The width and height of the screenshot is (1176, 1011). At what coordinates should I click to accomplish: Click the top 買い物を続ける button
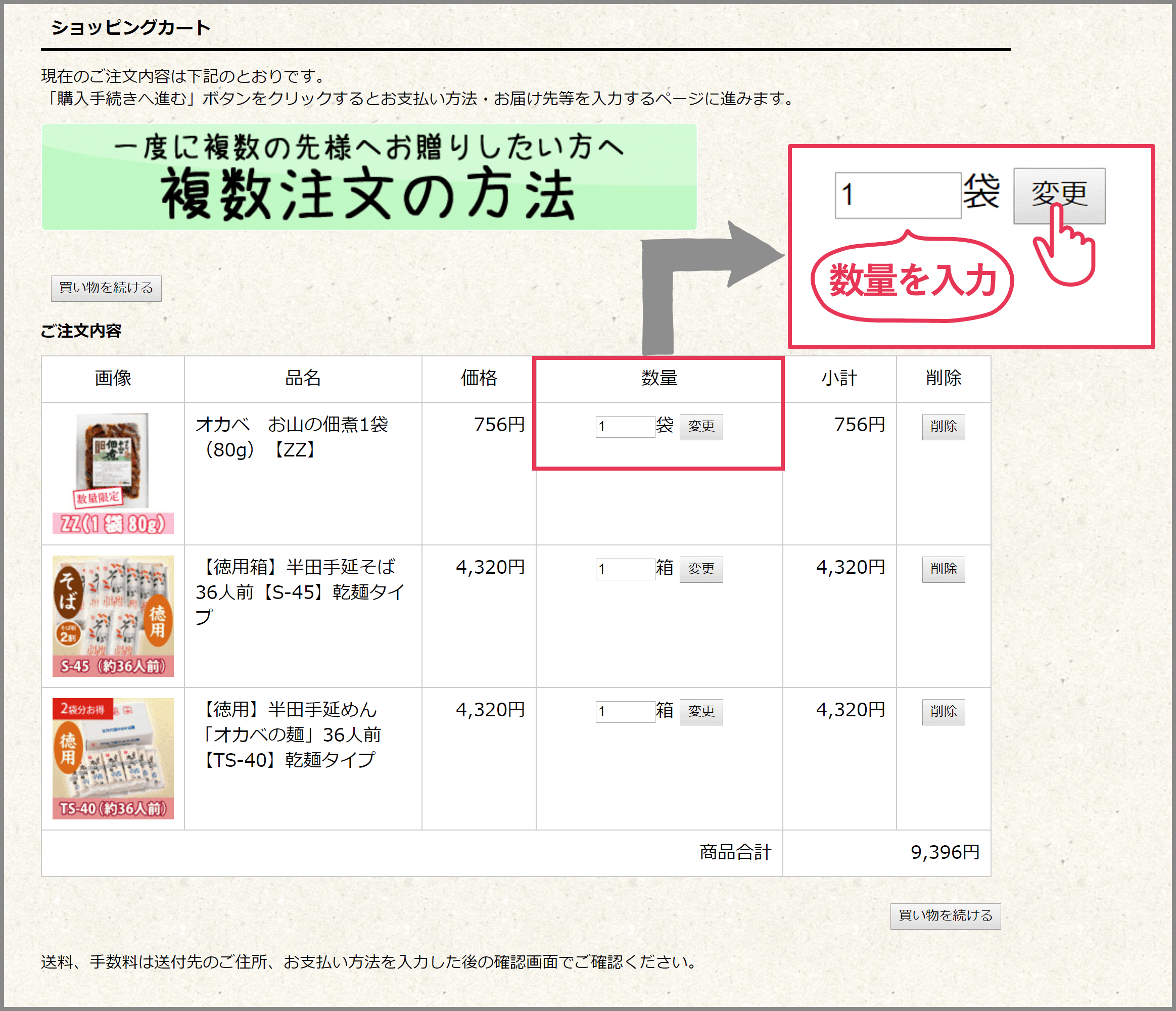click(106, 288)
